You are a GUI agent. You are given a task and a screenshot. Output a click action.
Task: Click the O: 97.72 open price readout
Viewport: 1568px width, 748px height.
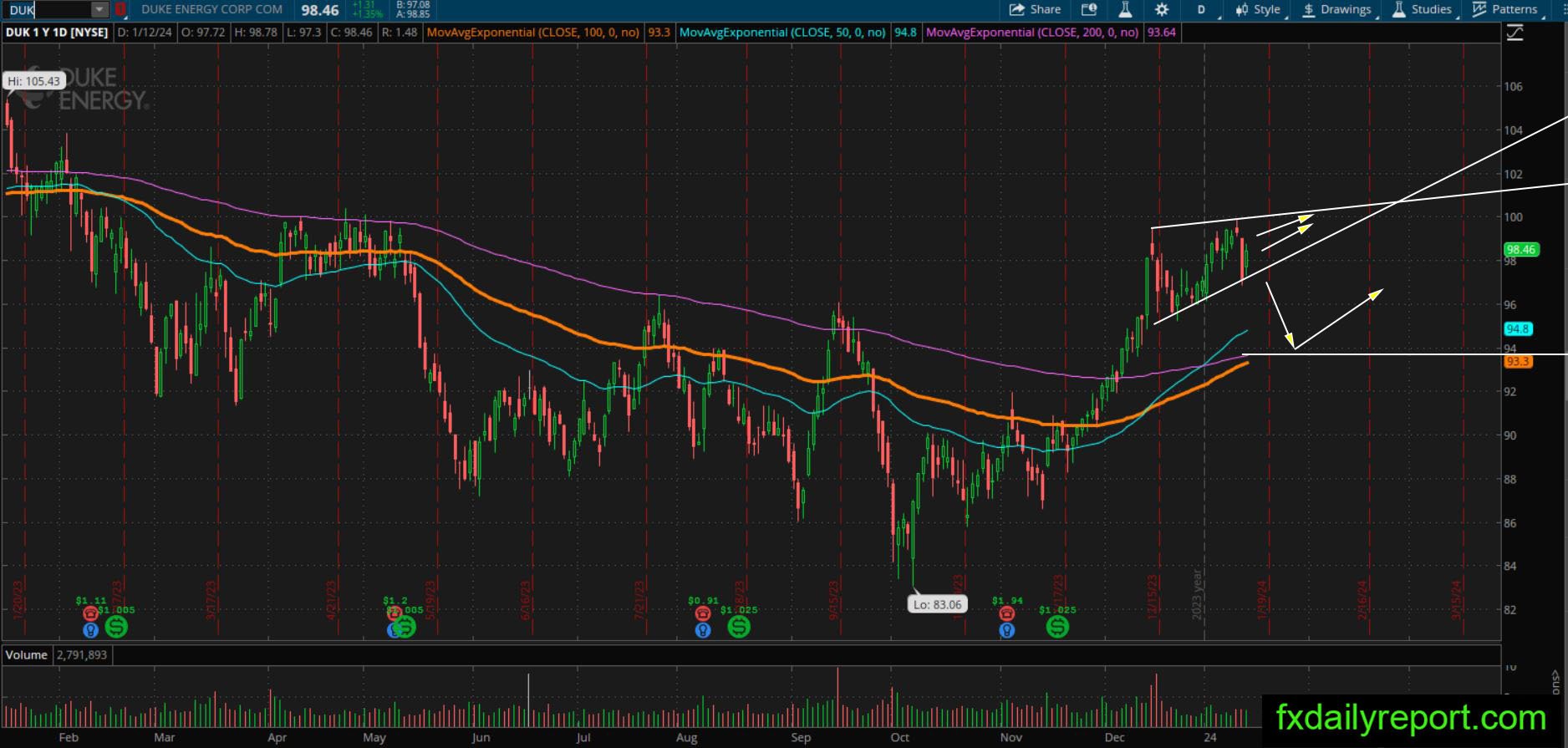point(204,33)
